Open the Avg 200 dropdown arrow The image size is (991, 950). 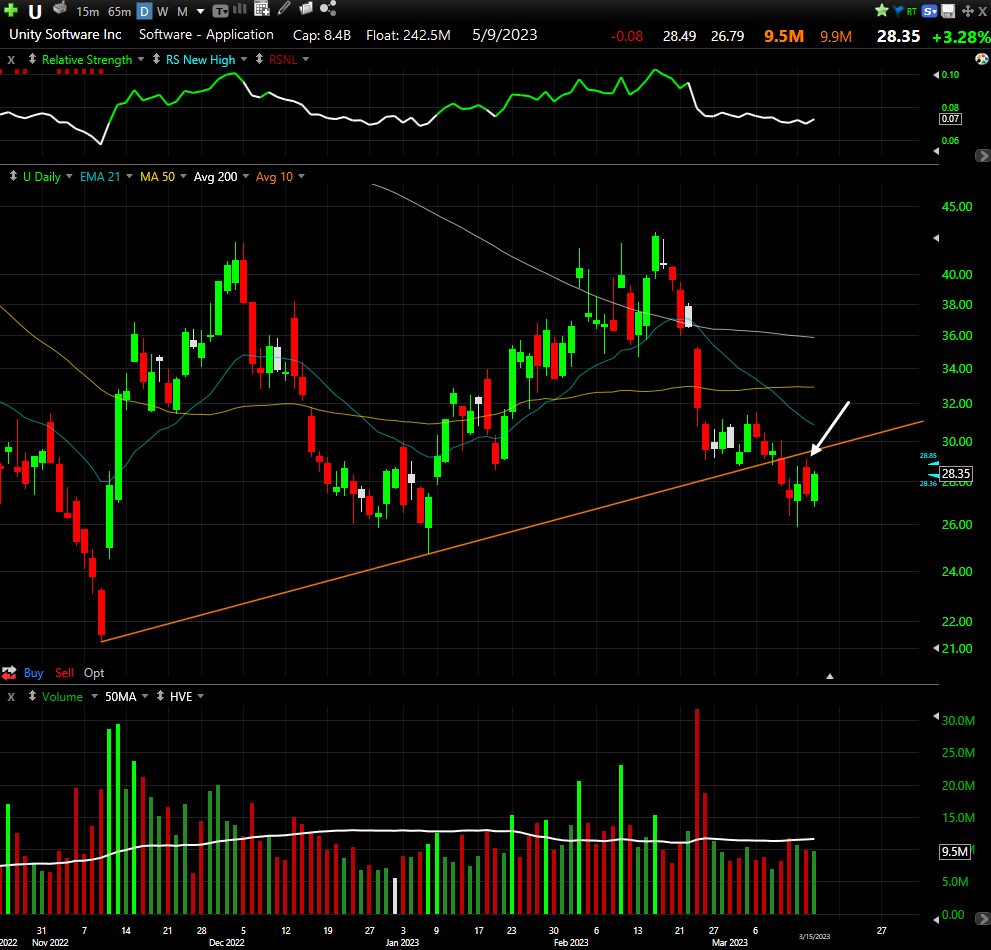click(x=246, y=176)
